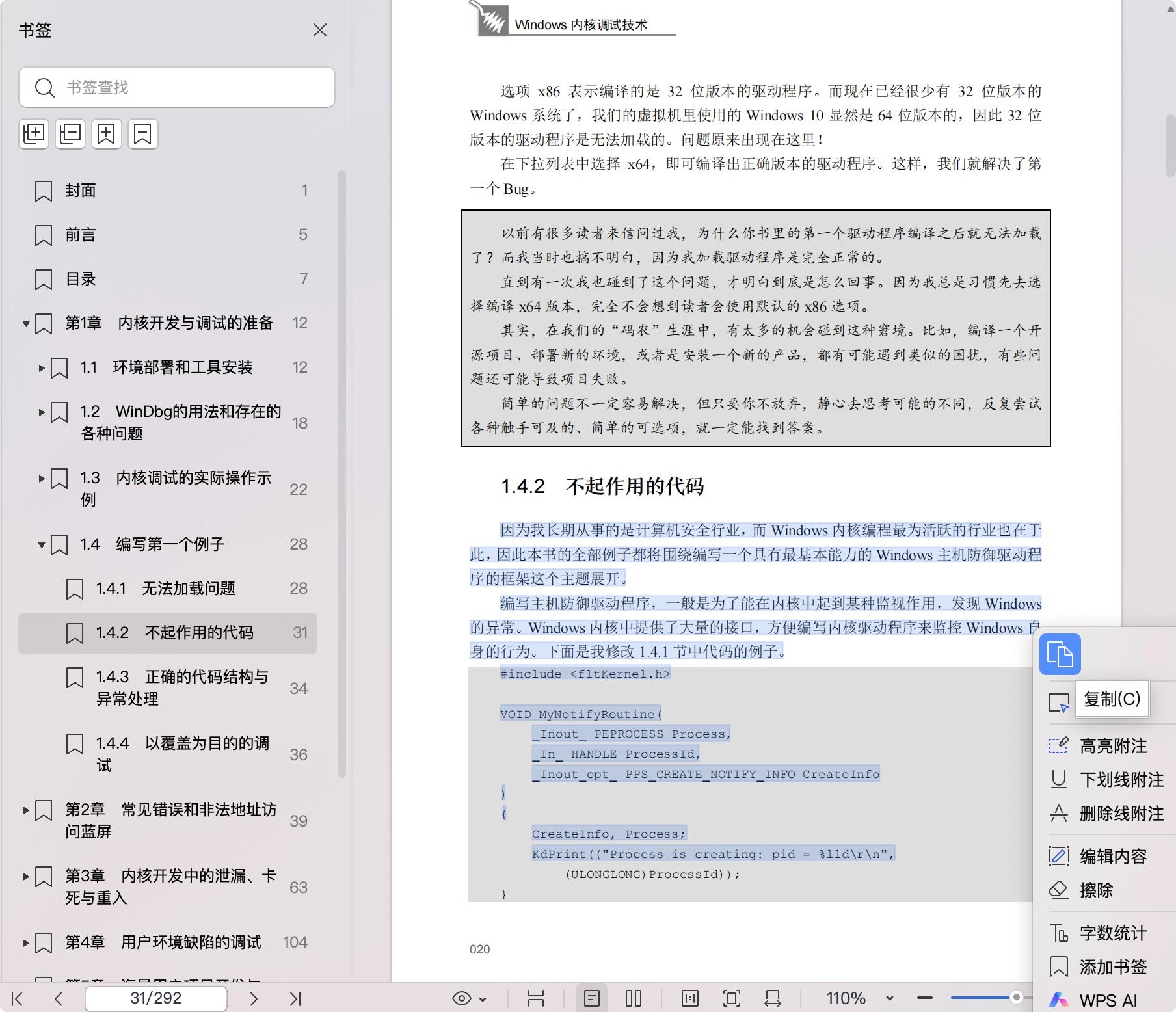Click the collapse all bookmarks icon

click(x=70, y=134)
